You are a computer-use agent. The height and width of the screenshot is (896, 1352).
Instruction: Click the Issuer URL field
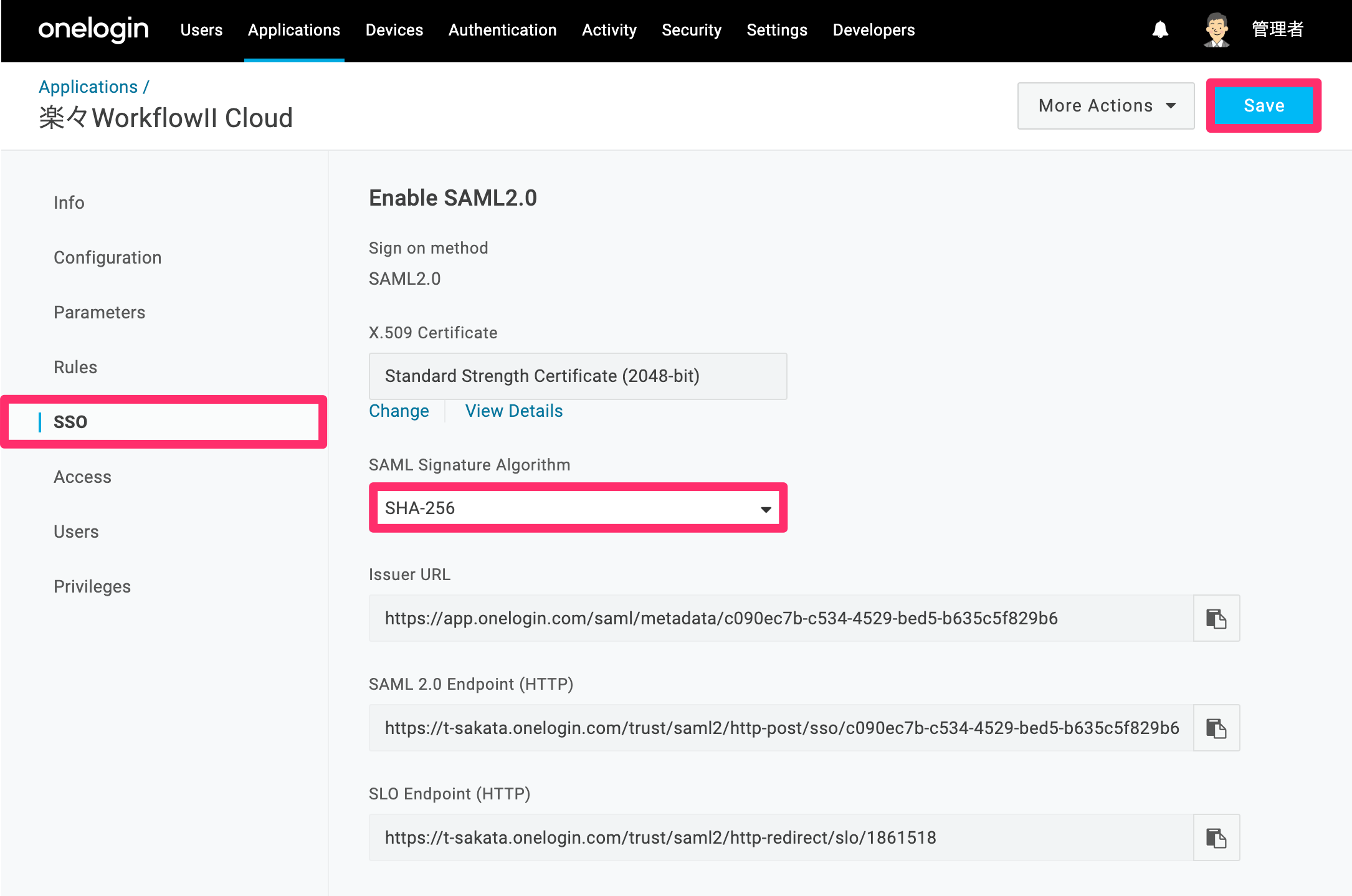[781, 618]
